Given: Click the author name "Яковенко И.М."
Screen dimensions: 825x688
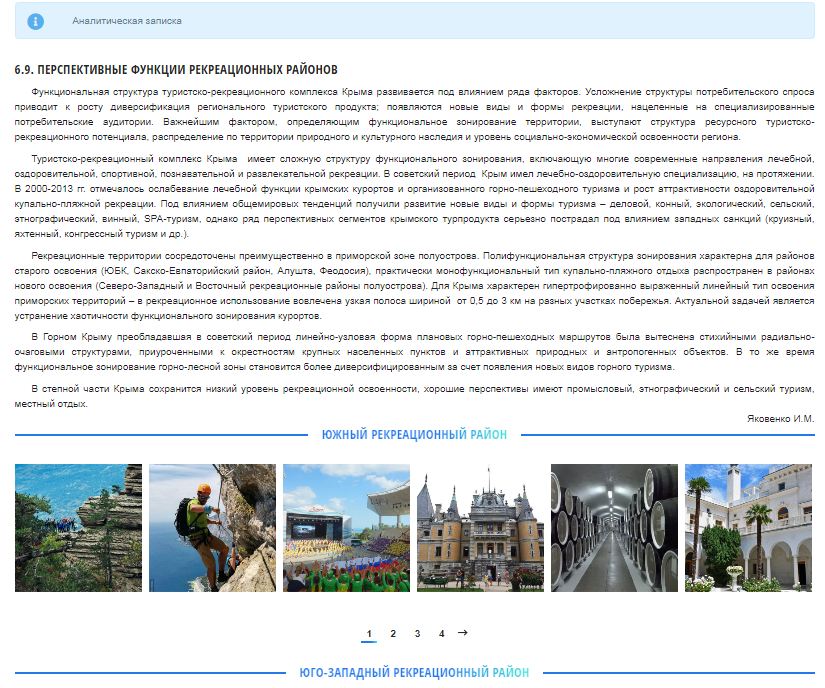Looking at the screenshot, I should (780, 418).
